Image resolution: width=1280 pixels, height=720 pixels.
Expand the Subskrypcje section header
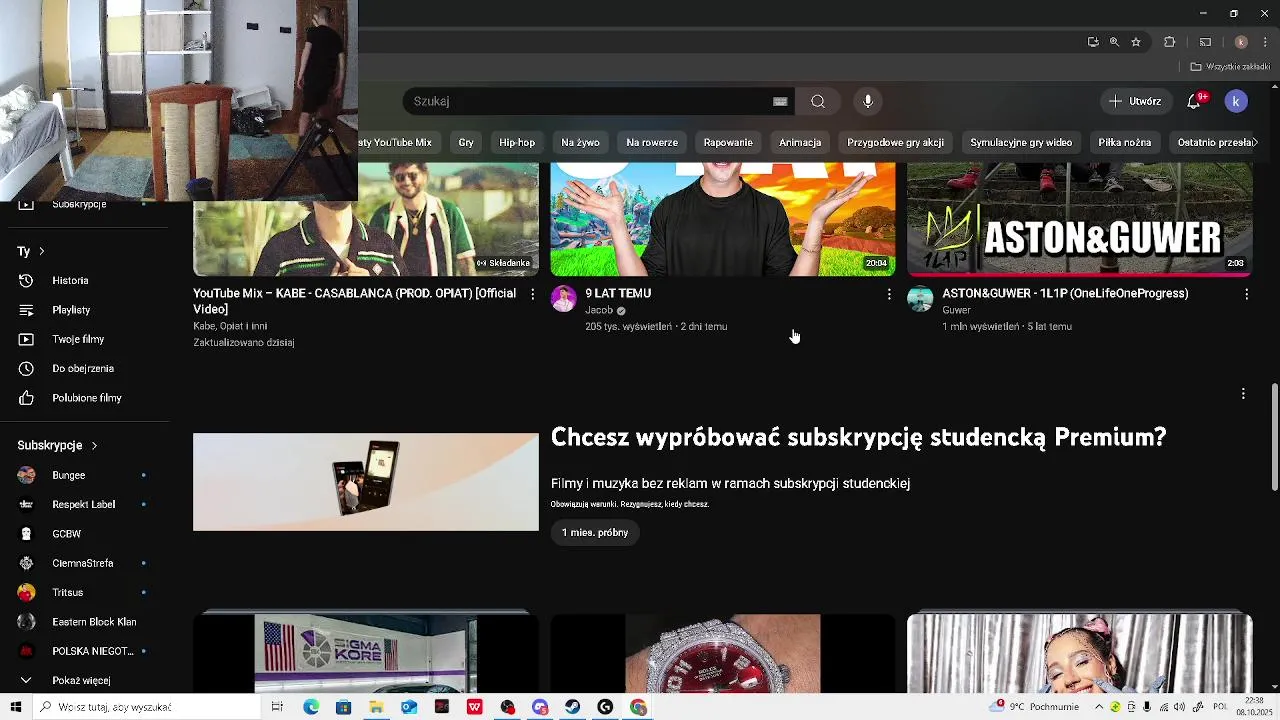57,445
